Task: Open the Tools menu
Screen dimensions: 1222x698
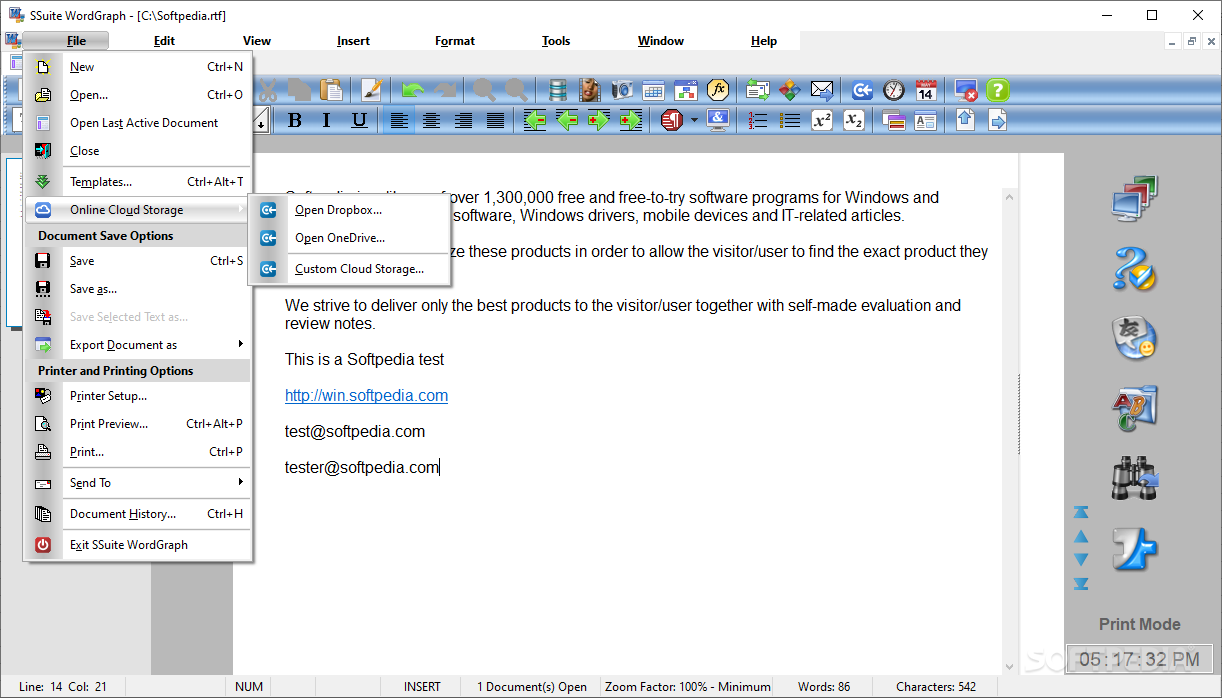Action: pos(556,41)
